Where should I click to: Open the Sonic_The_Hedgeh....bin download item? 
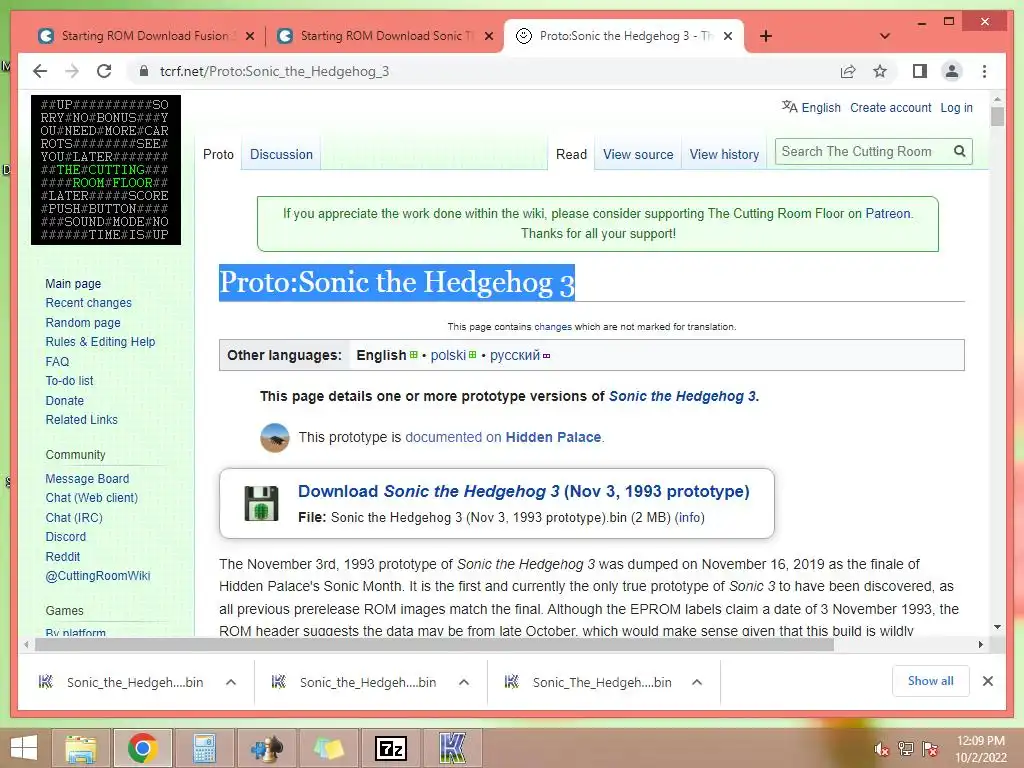pos(588,682)
